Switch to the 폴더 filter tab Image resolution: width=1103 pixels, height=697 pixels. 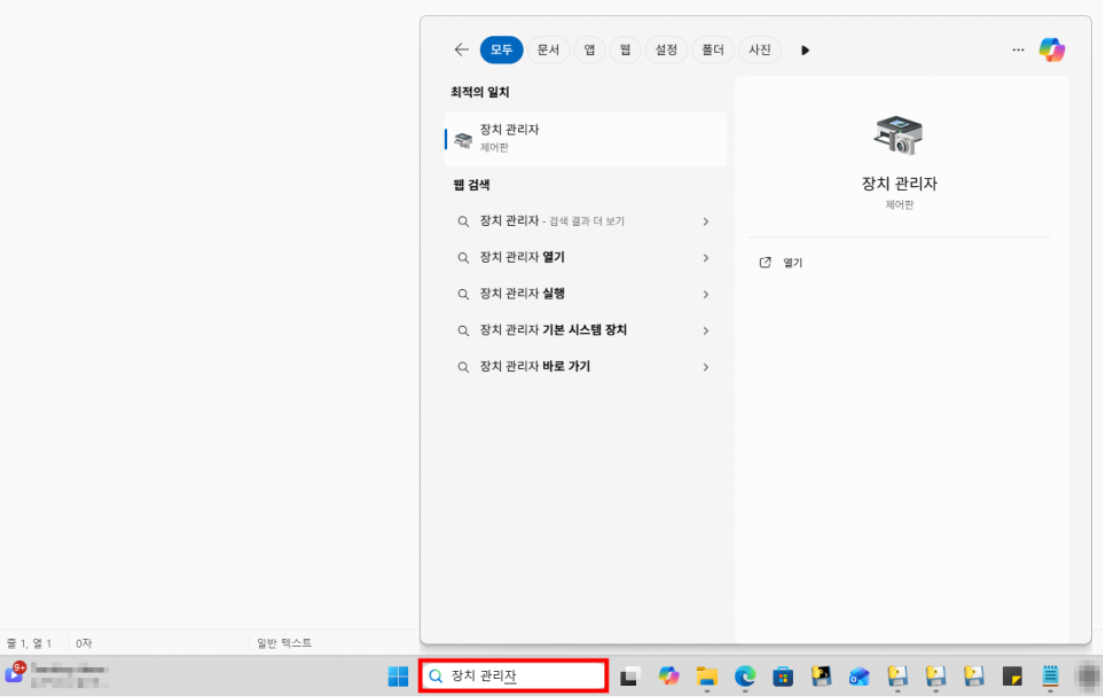712,50
